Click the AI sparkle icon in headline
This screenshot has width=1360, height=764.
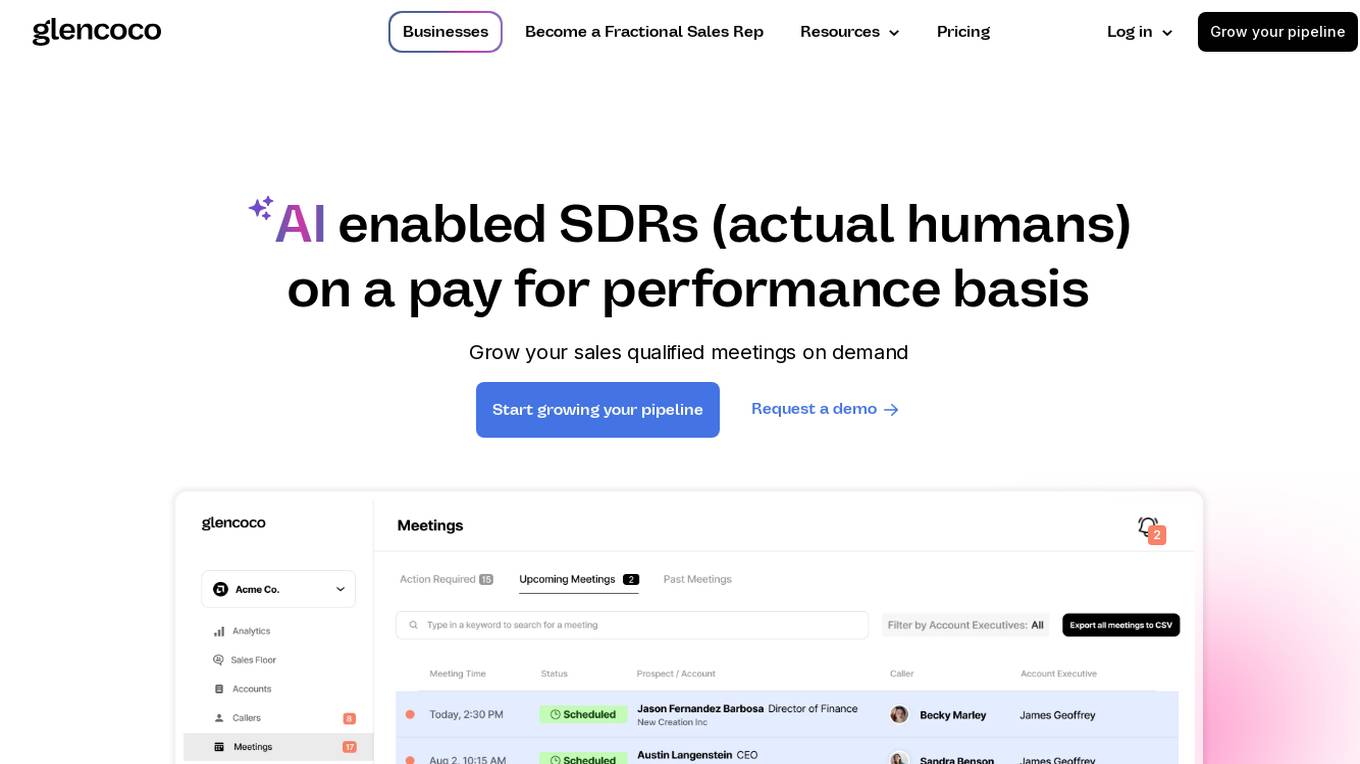(261, 208)
